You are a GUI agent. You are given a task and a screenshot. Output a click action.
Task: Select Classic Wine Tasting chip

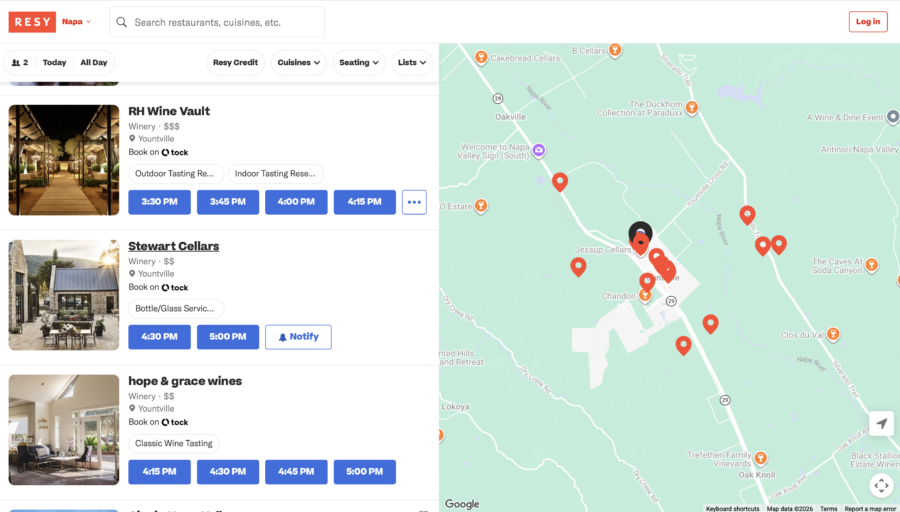point(173,443)
